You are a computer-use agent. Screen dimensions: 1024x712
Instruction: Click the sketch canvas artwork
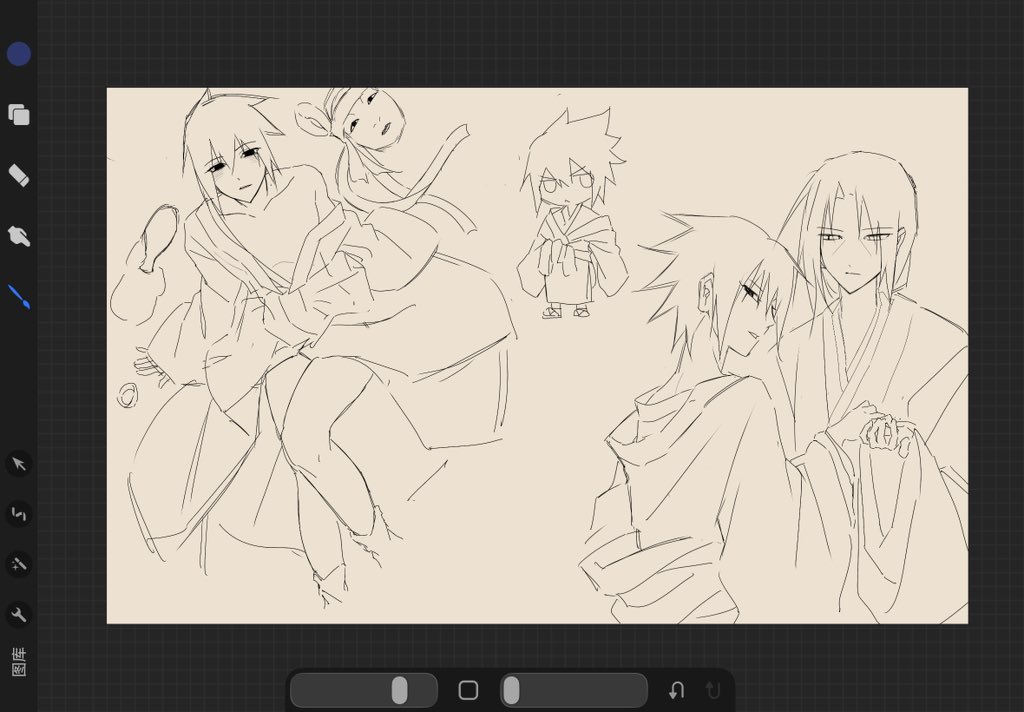click(x=537, y=355)
